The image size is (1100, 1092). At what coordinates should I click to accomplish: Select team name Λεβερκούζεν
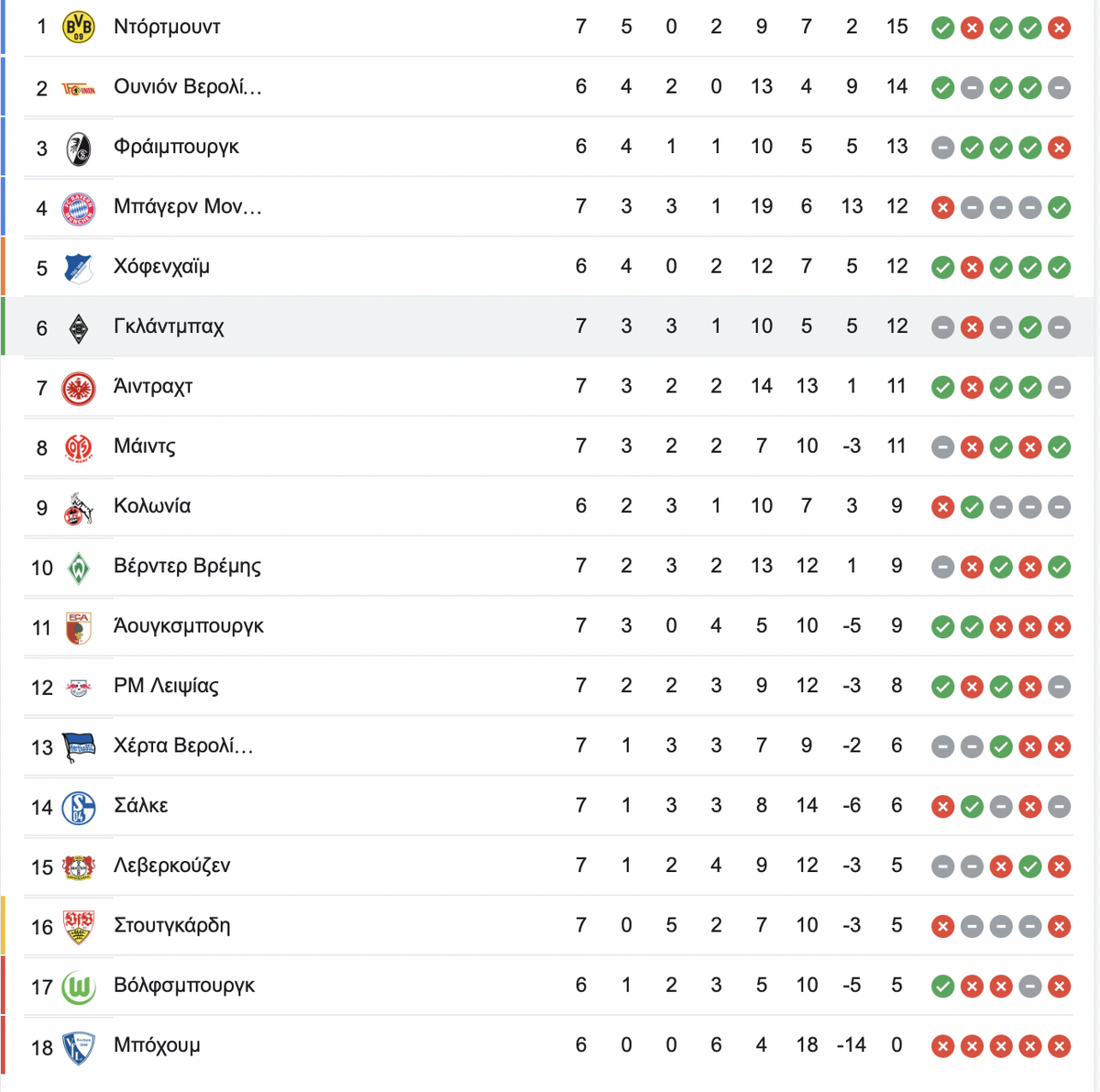tap(171, 866)
